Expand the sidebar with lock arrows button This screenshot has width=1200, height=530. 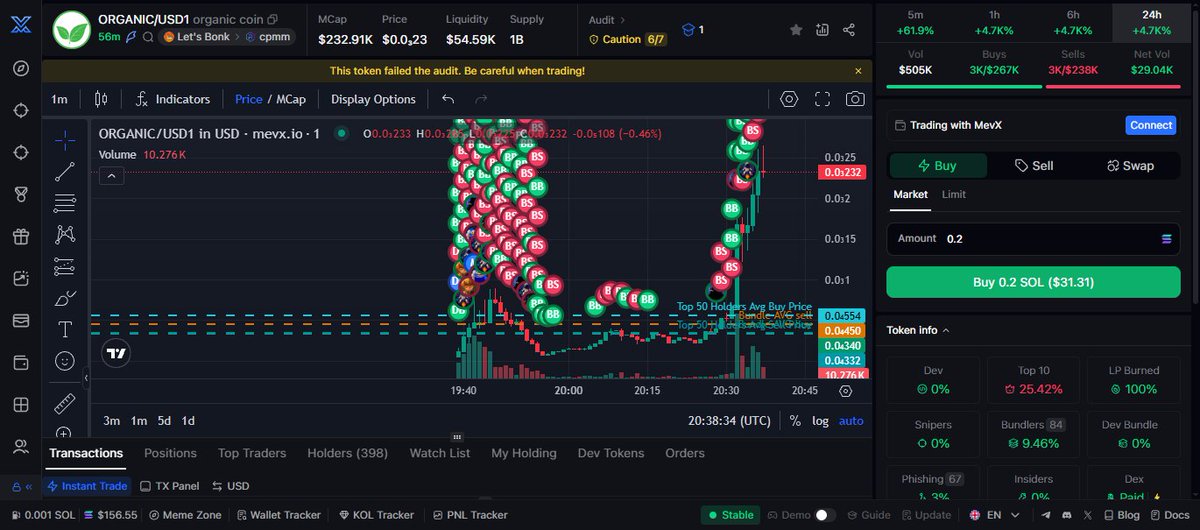pos(20,486)
